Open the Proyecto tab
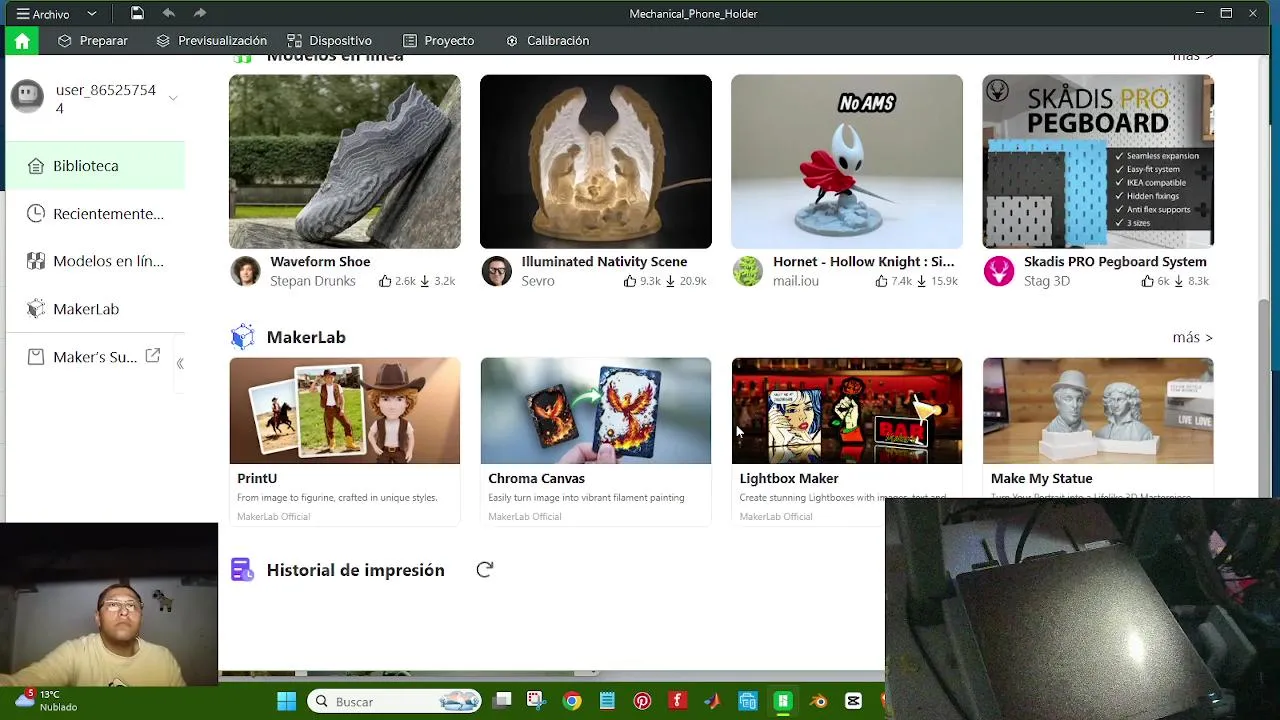Screen dimensions: 1280x720 pos(438,41)
